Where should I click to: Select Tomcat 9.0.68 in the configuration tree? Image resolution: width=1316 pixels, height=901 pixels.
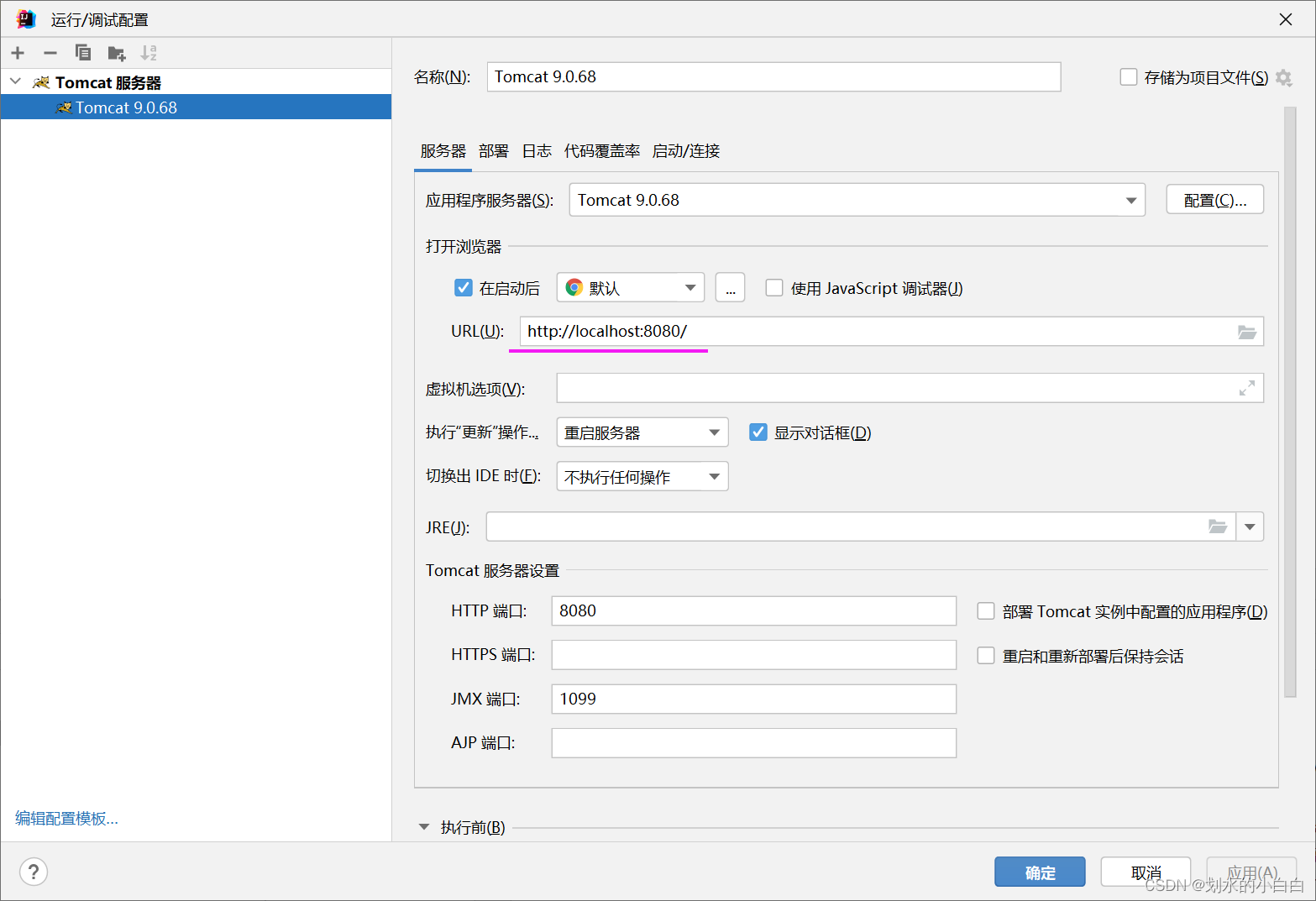click(196, 107)
